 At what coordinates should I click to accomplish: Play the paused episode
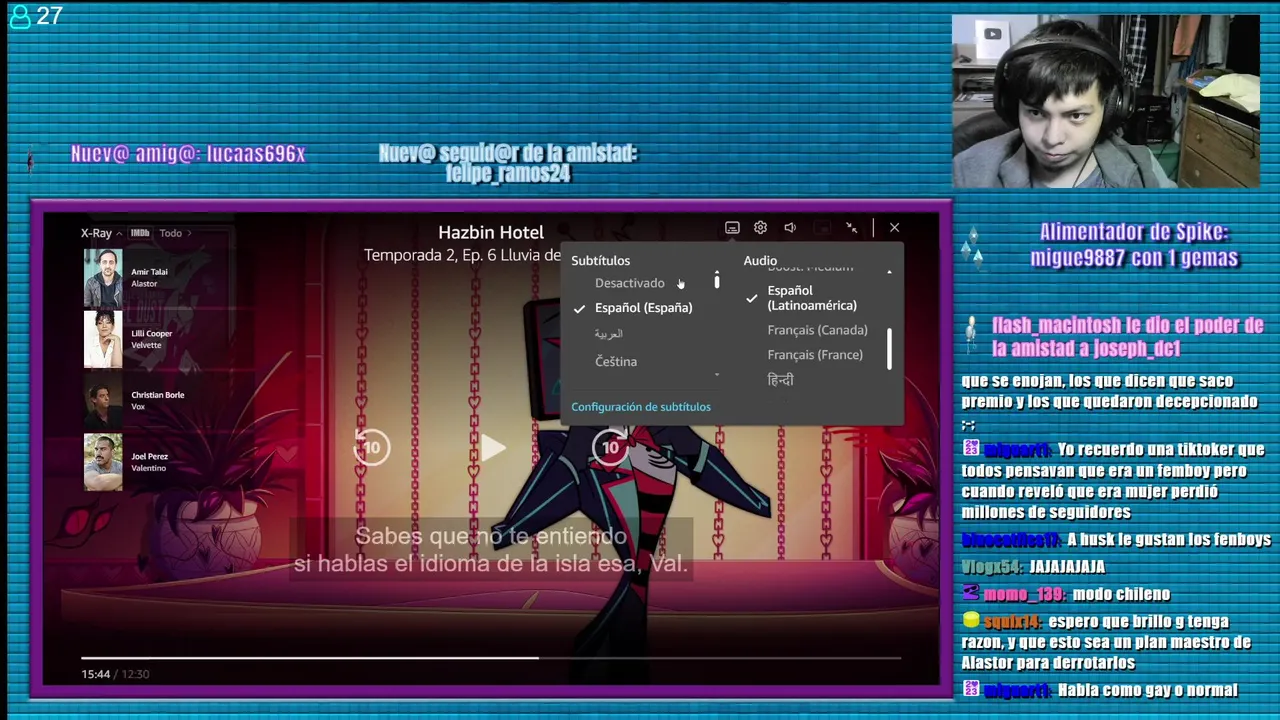(x=492, y=448)
